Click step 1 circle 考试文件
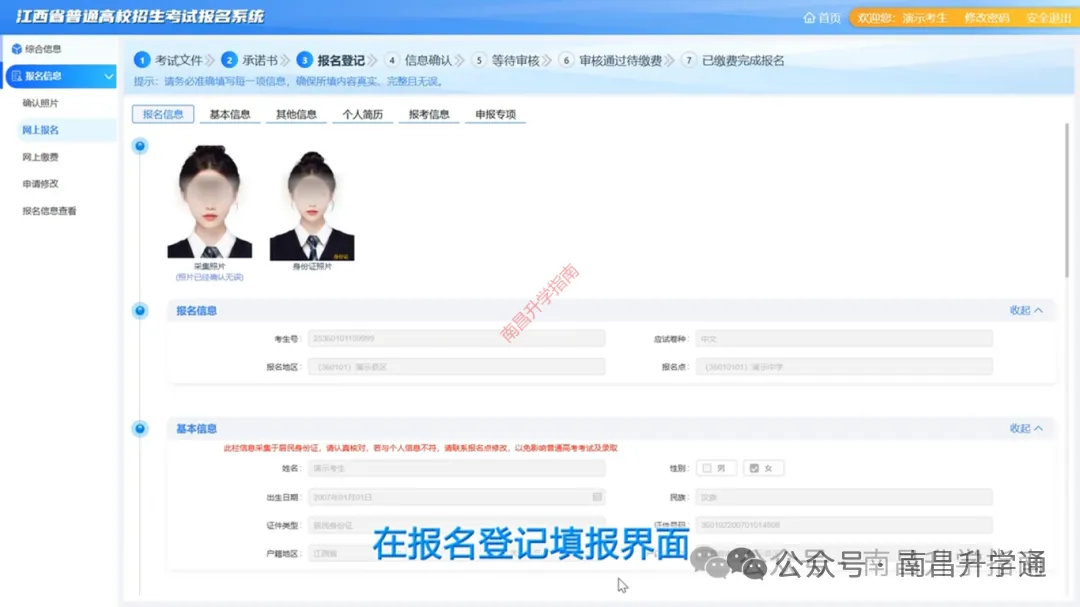The height and width of the screenshot is (607, 1080). coord(142,60)
